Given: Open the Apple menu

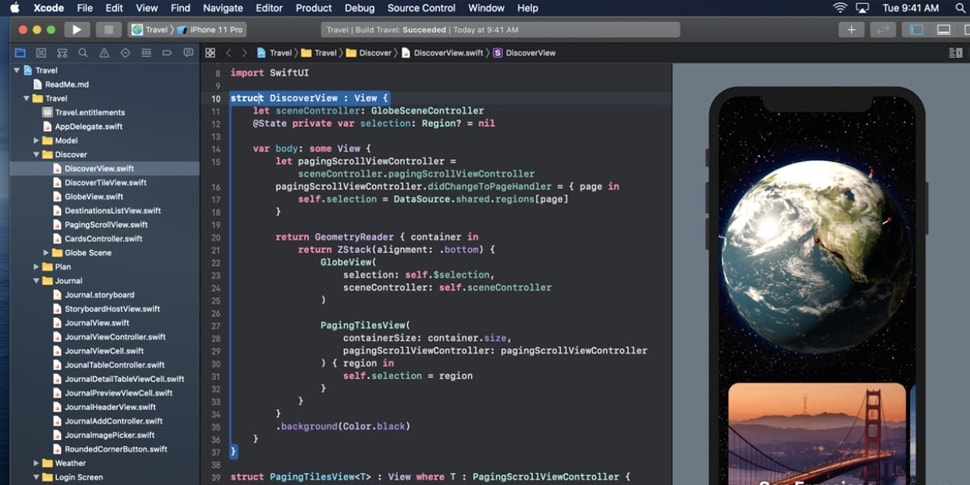Looking at the screenshot, I should (15, 8).
